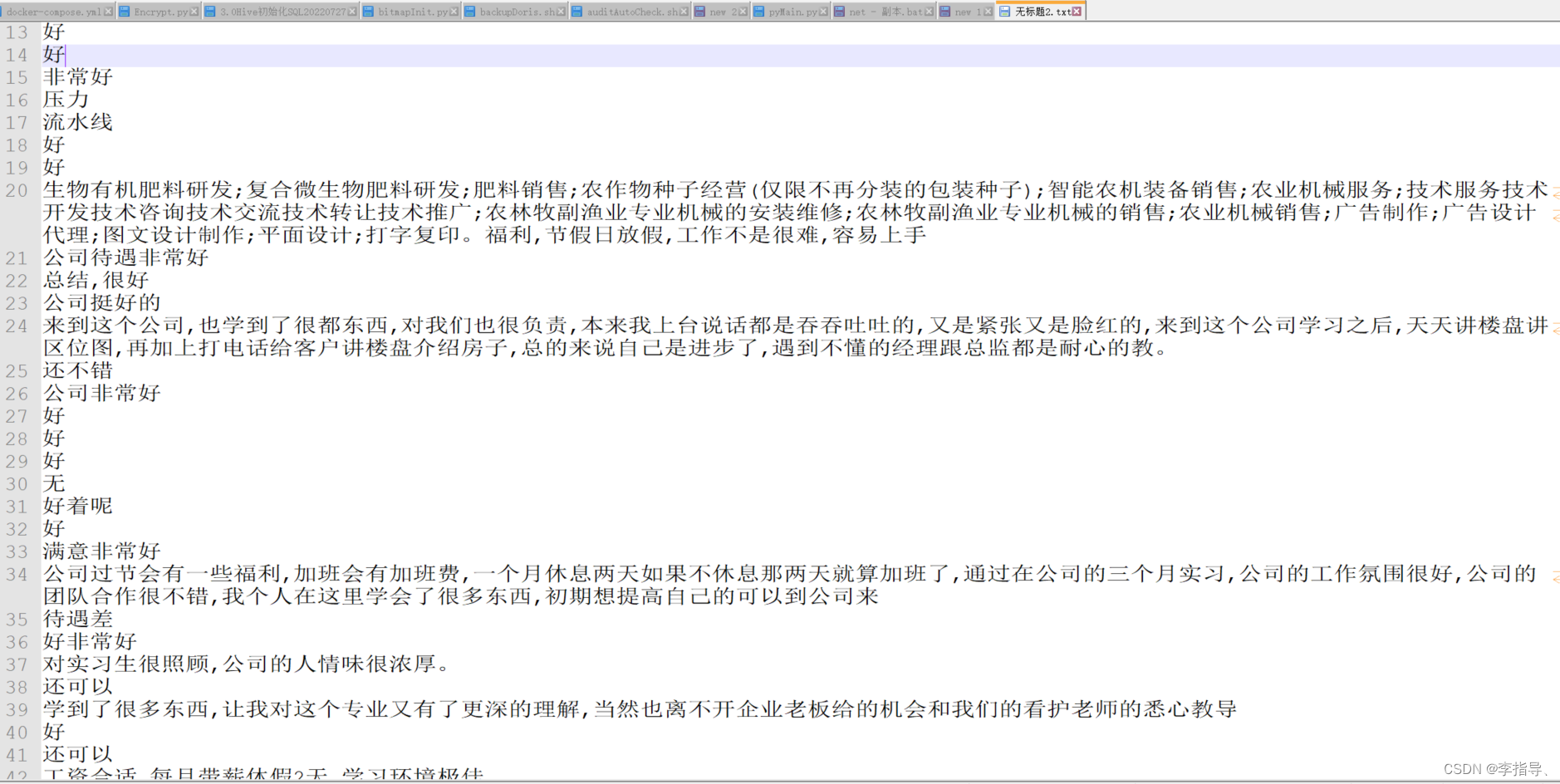Click line number 20 in the margin
Viewport: 1560px width, 784px height.
point(17,190)
